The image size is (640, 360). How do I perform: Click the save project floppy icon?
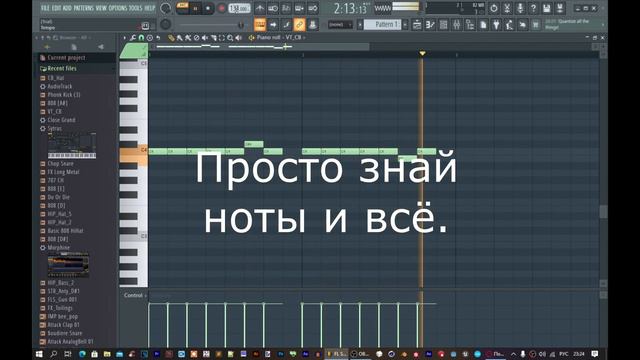point(547,8)
